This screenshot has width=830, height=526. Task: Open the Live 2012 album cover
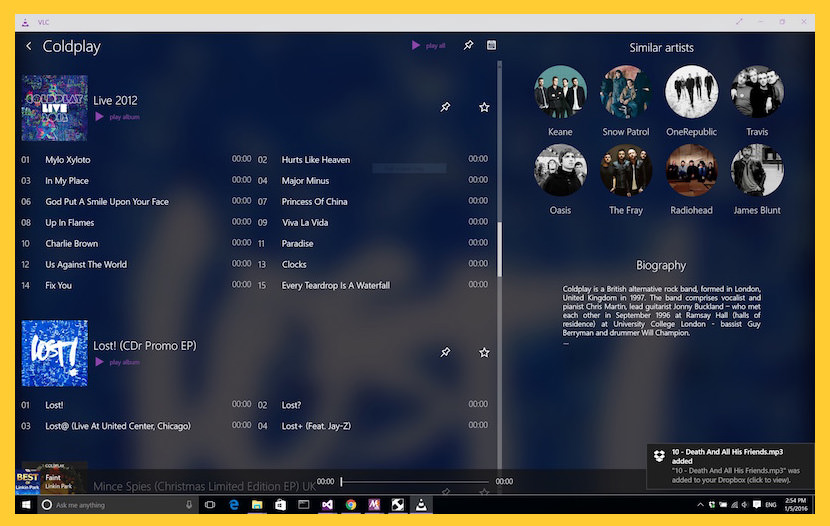(x=55, y=108)
